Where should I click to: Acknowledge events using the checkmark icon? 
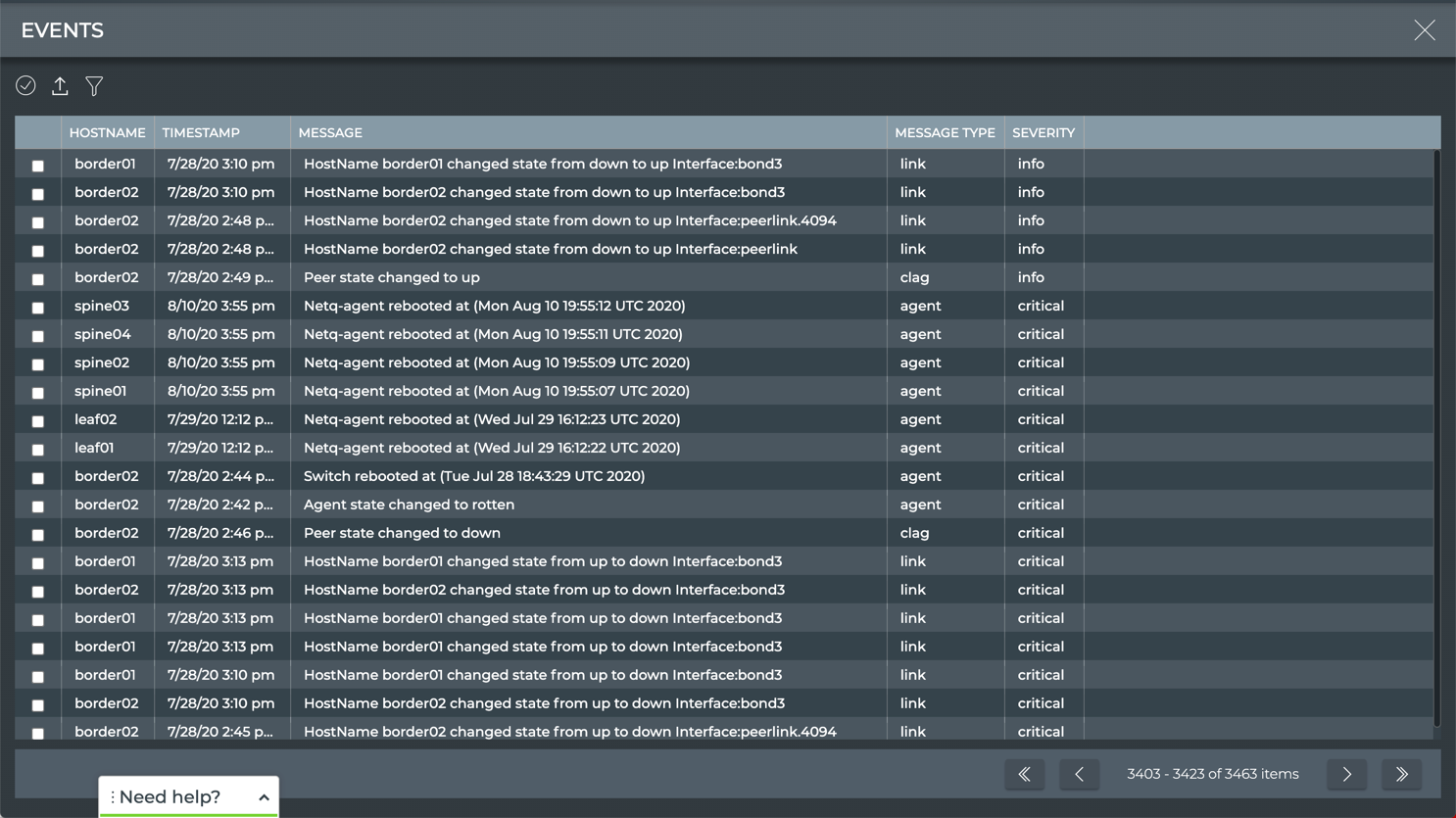[x=25, y=86]
